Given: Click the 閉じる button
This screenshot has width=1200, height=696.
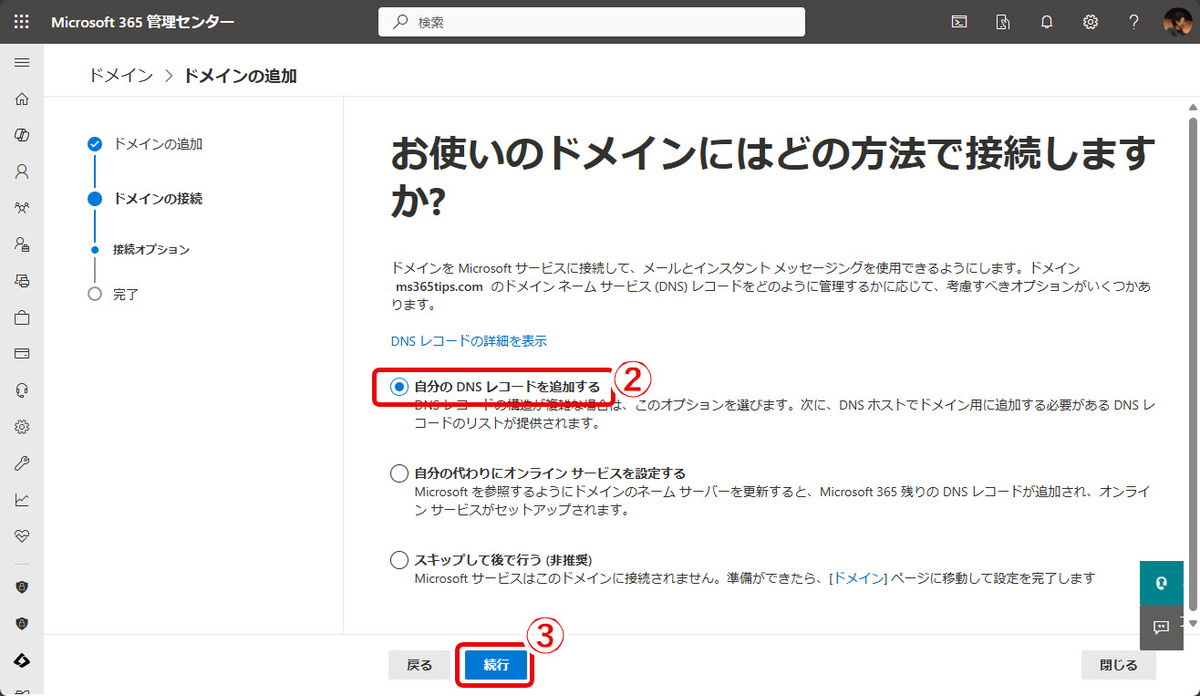Looking at the screenshot, I should pos(1118,665).
